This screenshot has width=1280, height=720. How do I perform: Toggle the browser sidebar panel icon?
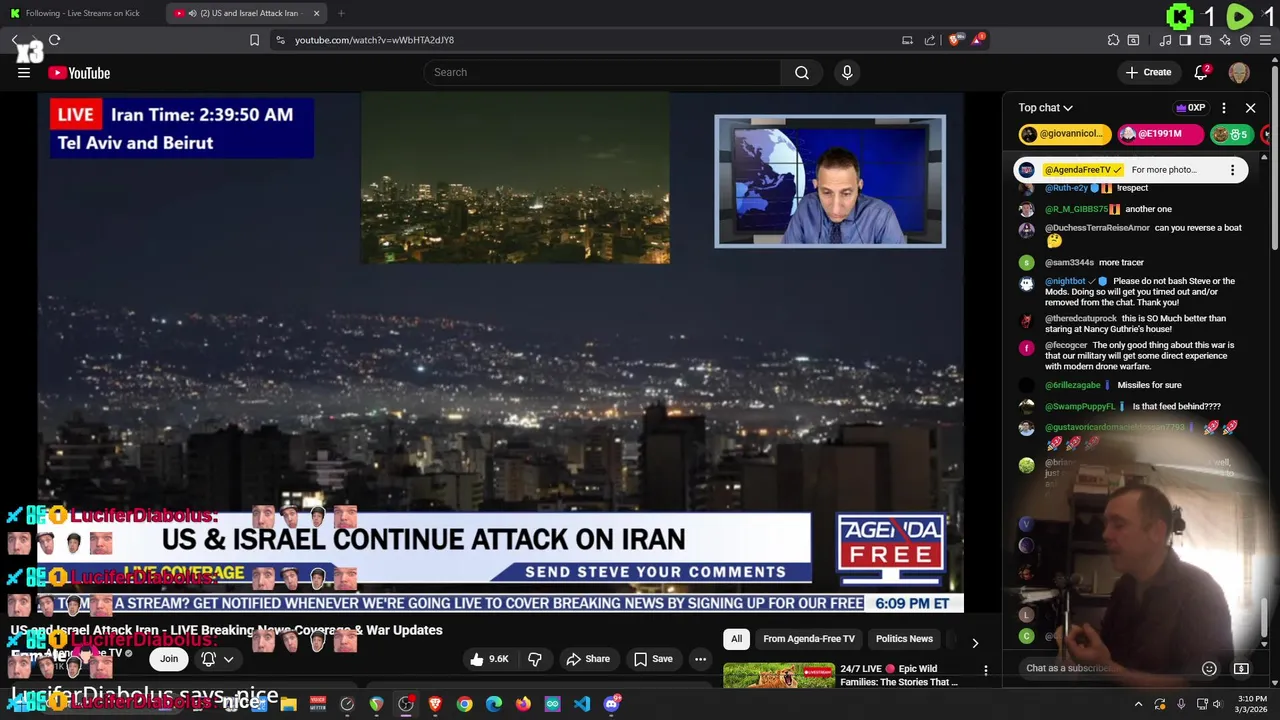(x=1185, y=40)
